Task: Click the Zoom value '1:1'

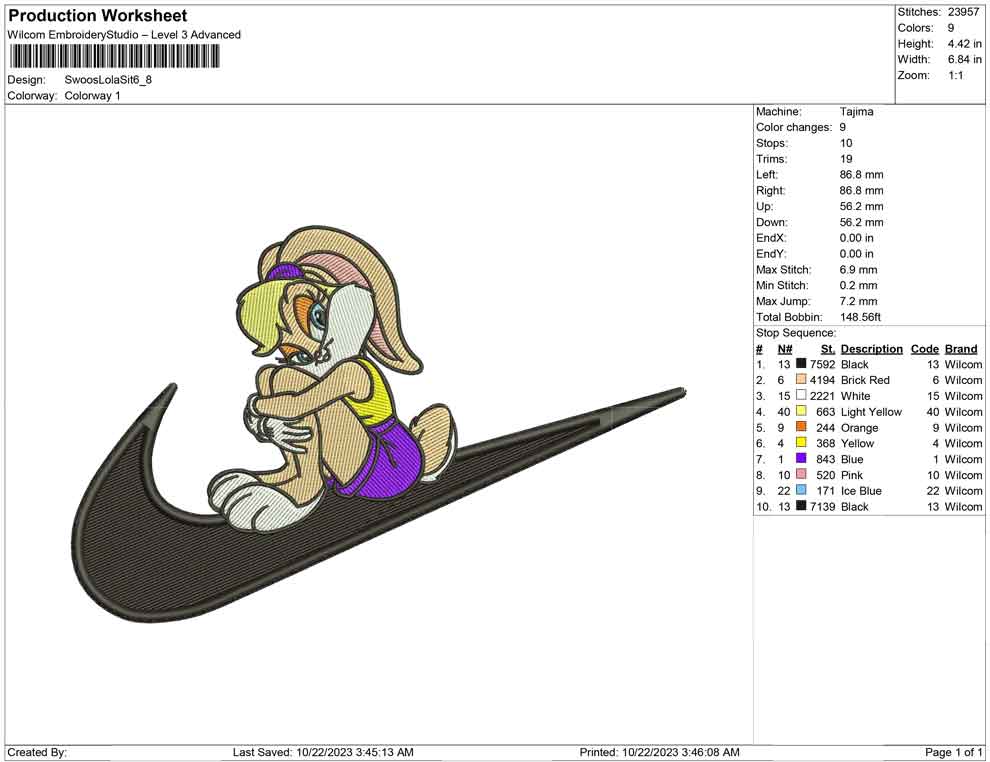Action: click(955, 75)
